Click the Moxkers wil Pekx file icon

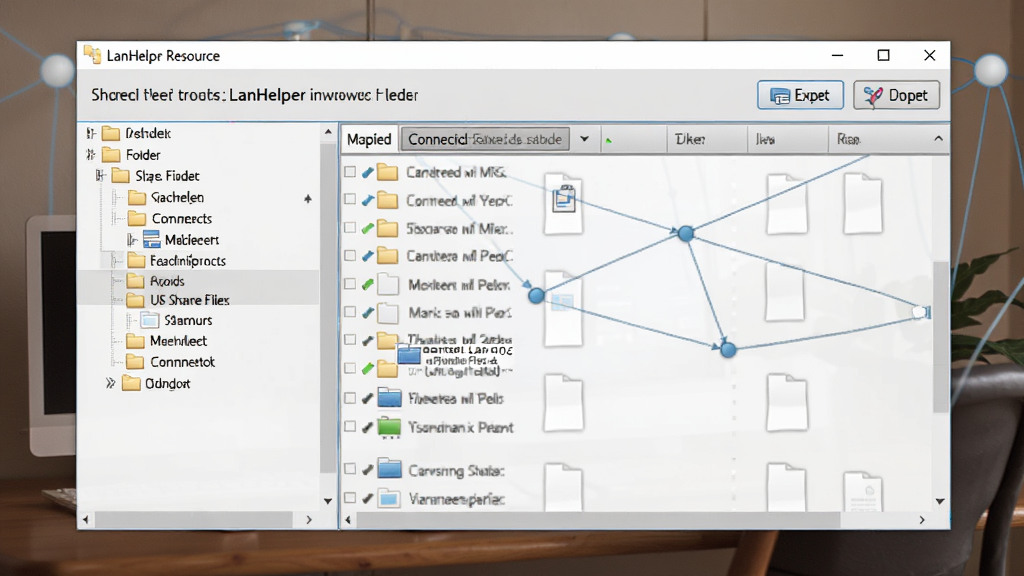388,285
